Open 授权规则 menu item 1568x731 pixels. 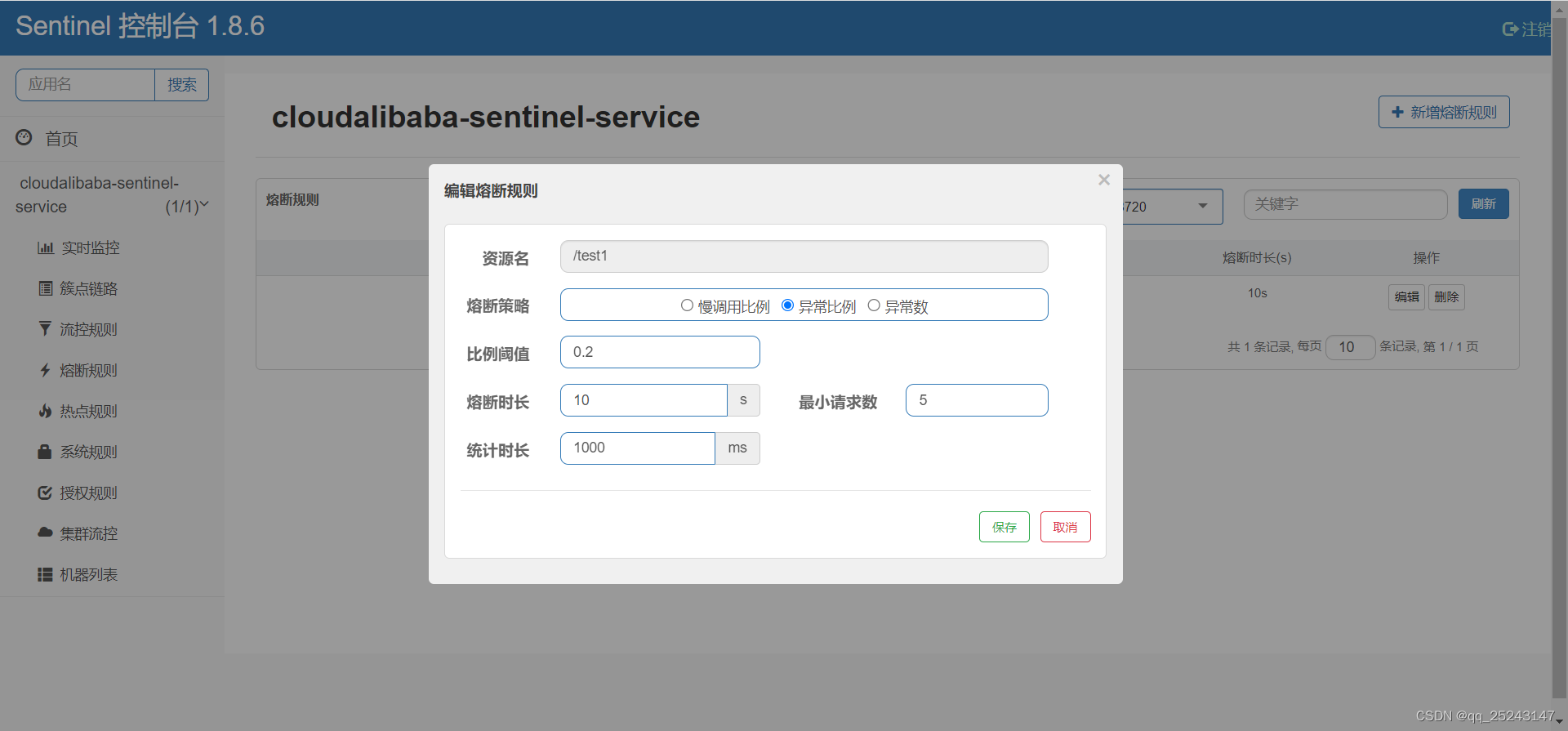coord(88,493)
